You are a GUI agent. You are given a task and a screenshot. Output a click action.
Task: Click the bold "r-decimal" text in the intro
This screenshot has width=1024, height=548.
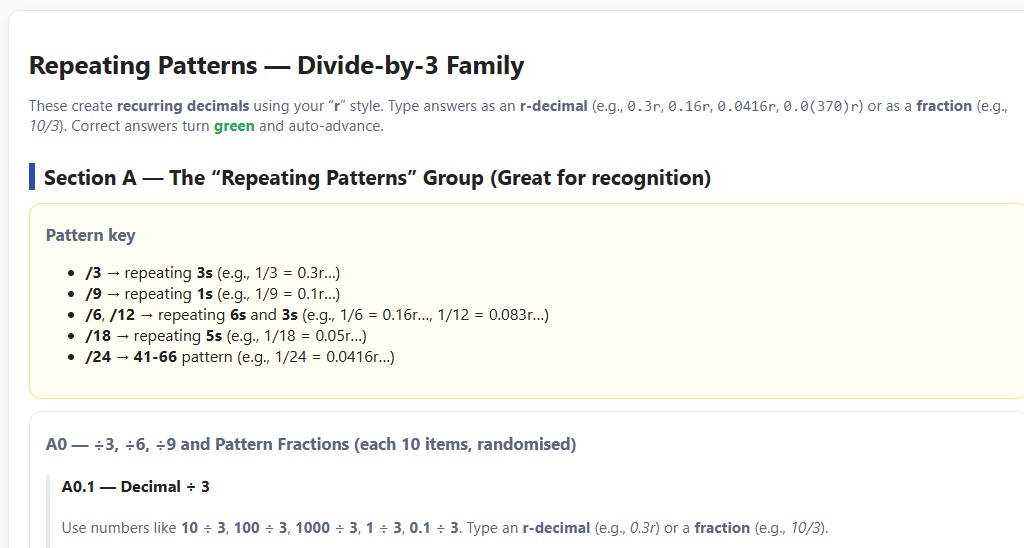[x=553, y=106]
